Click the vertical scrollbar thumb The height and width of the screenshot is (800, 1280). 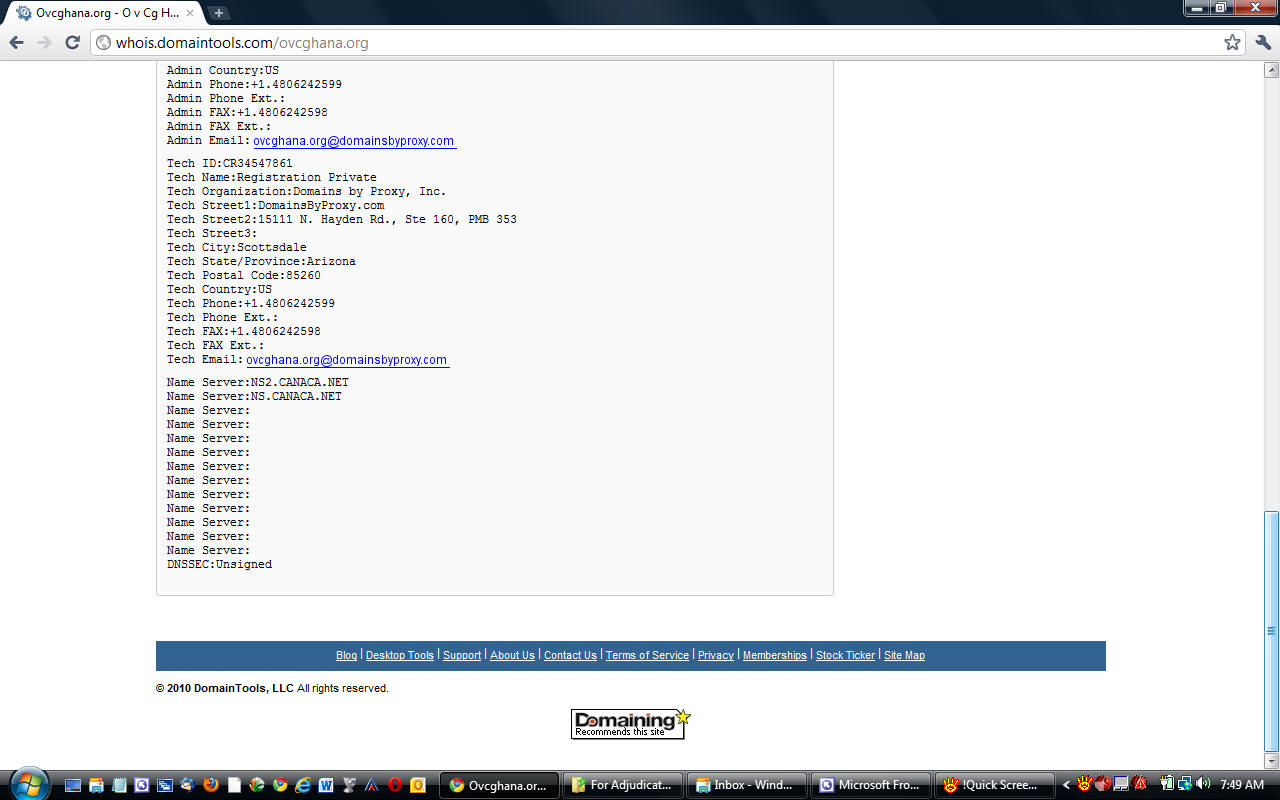click(x=1272, y=630)
